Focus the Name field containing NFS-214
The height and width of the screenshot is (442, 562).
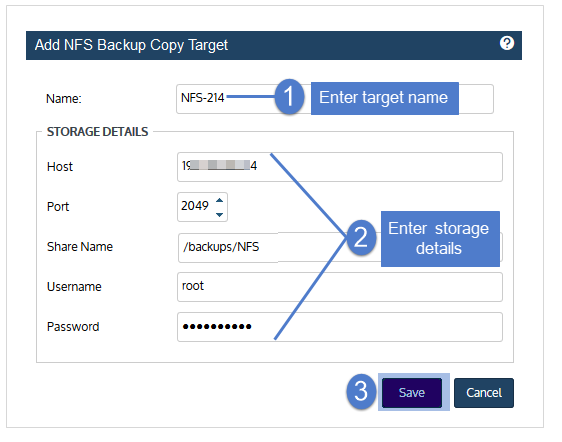pyautogui.click(x=335, y=99)
